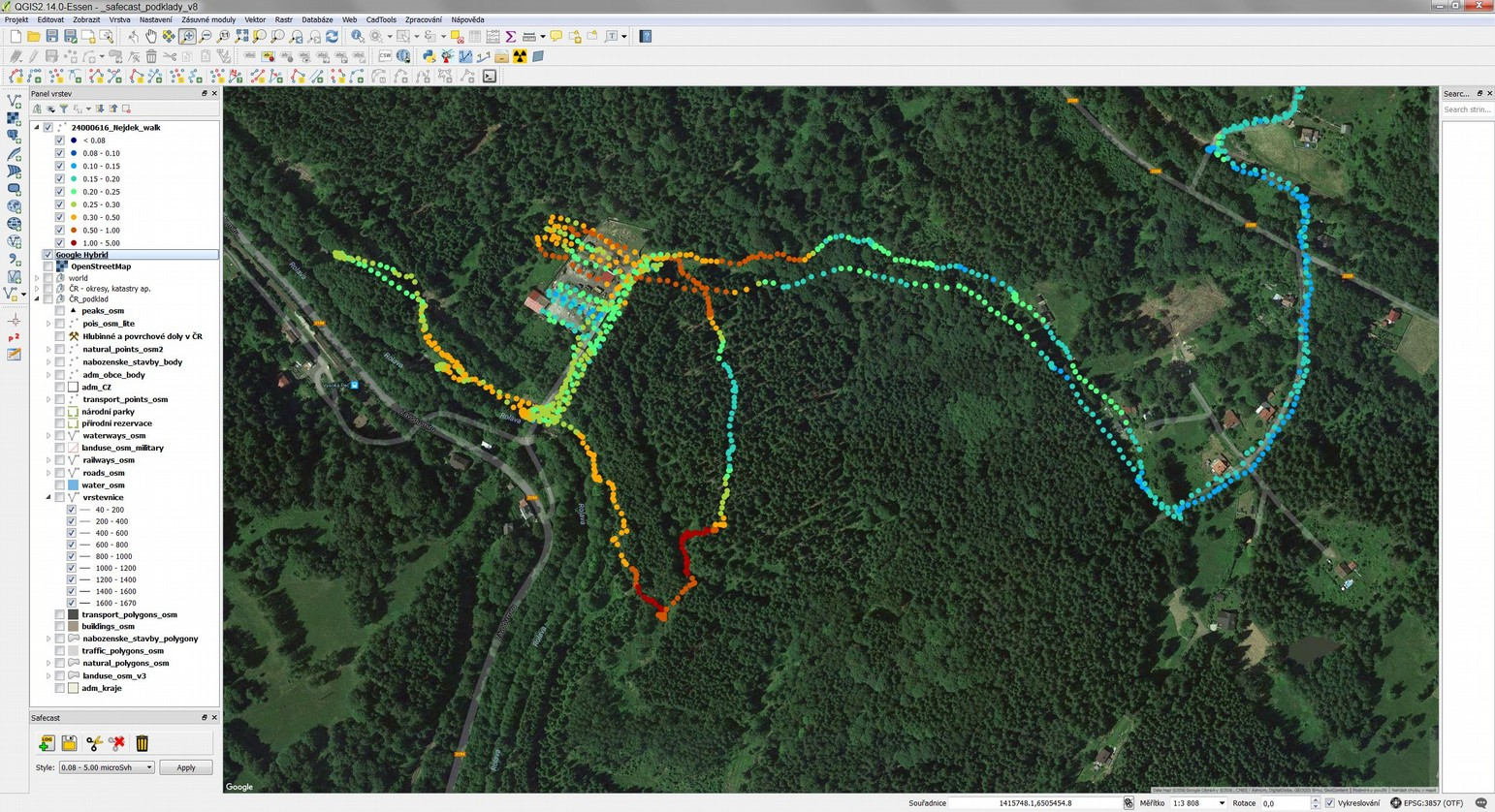Click the Safecast delete trash icon

pyautogui.click(x=142, y=743)
